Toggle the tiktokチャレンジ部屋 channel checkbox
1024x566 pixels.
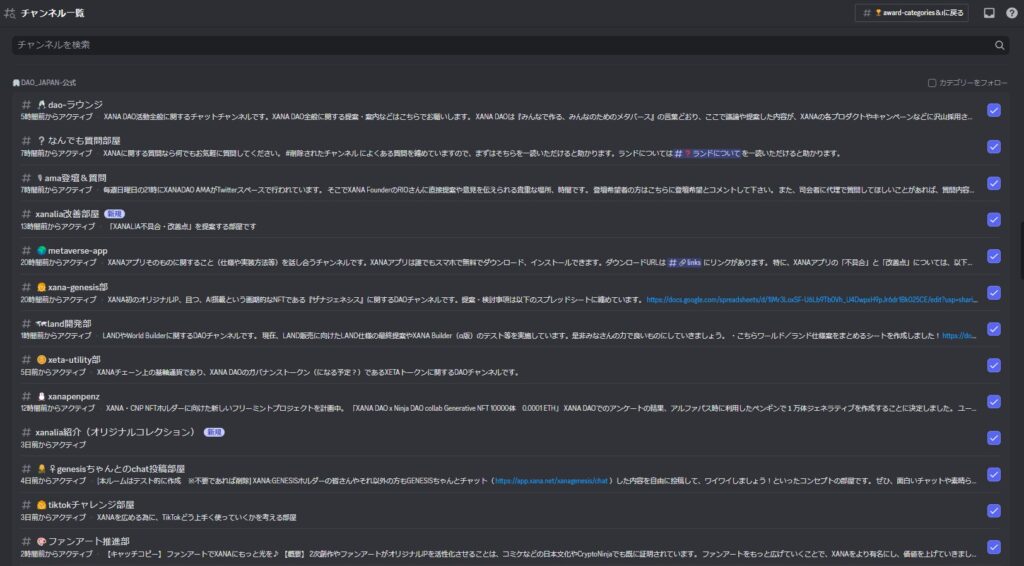click(x=993, y=511)
